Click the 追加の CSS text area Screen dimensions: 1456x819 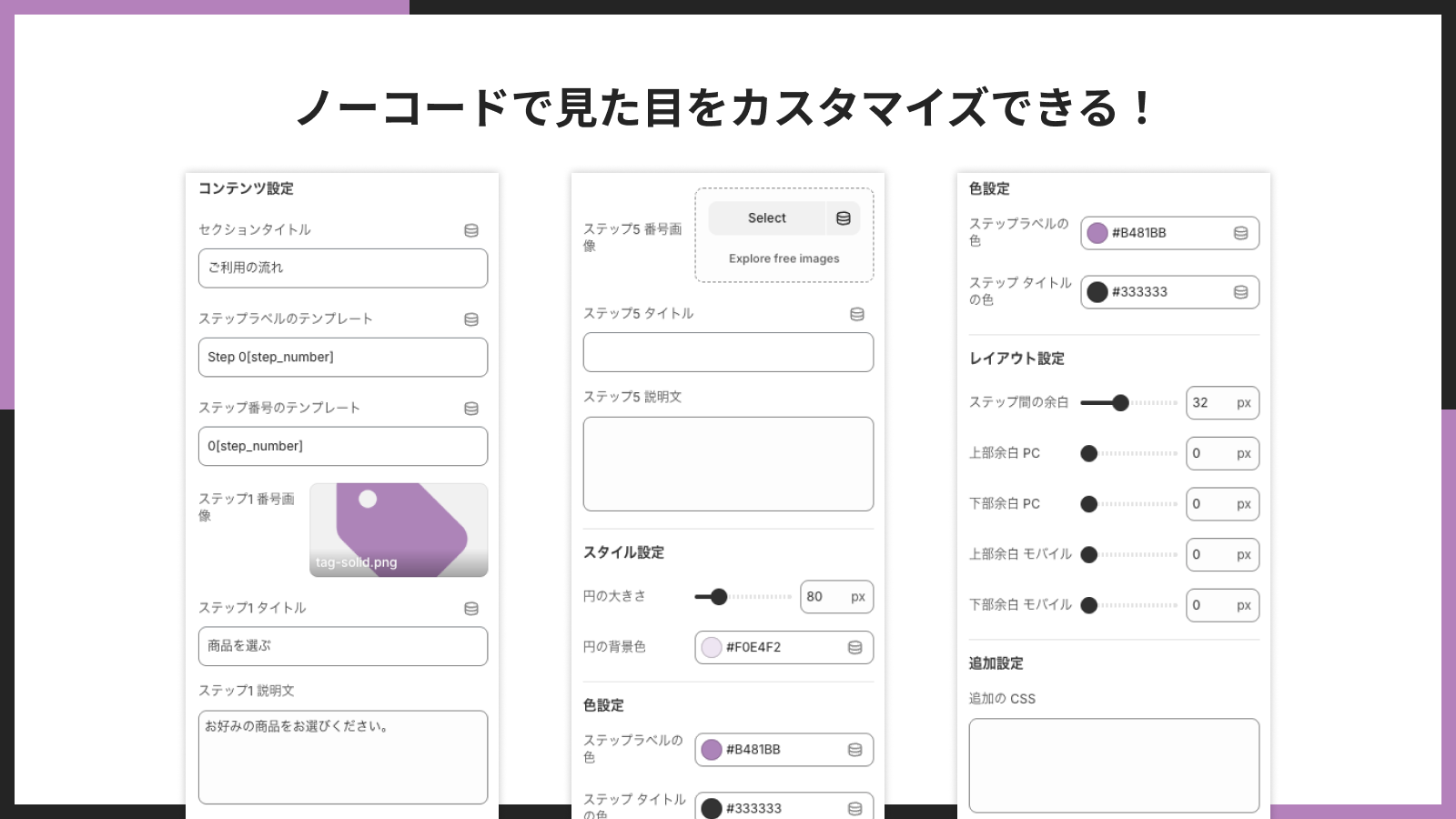[x=1114, y=764]
